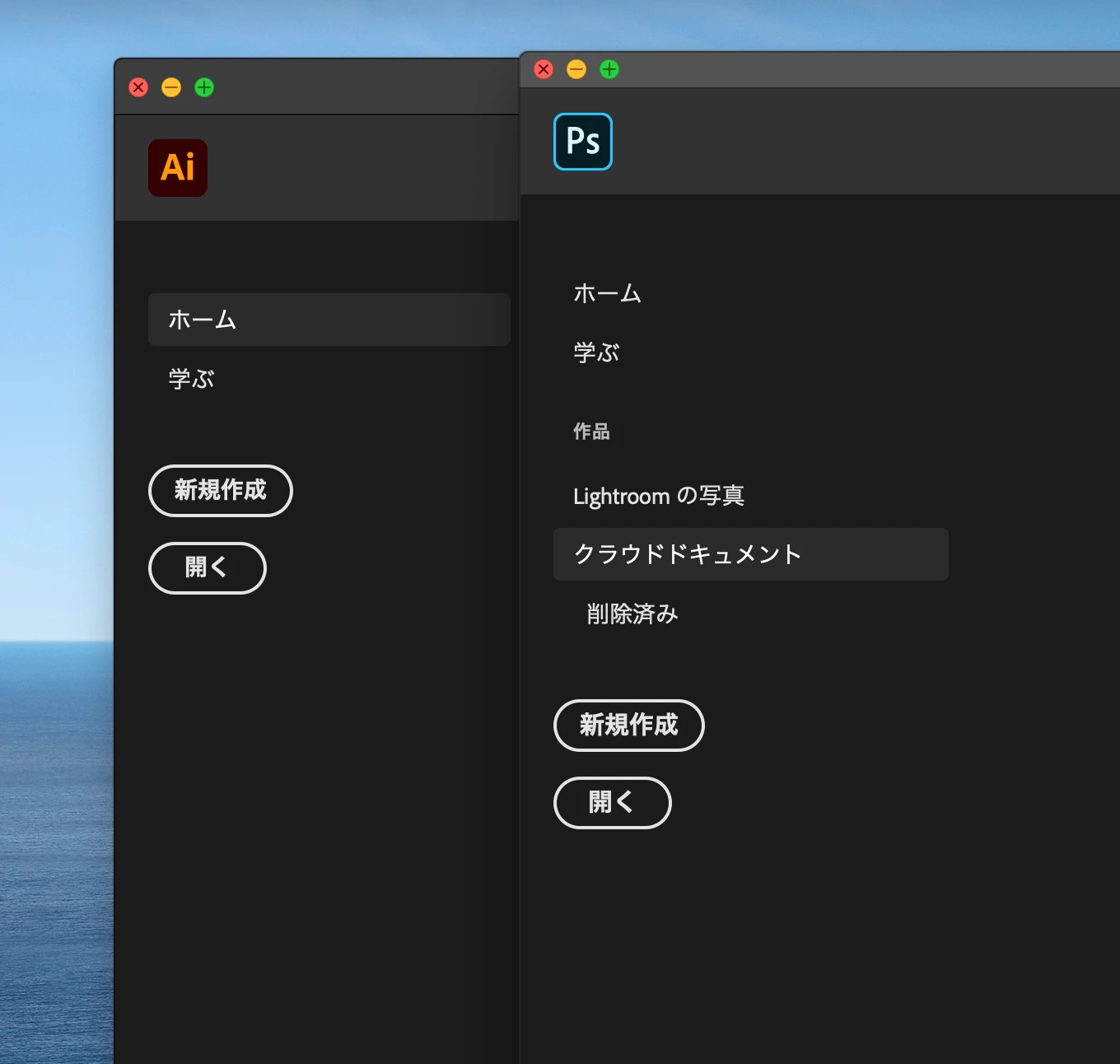
Task: Click the Illustrator Ai app logo
Action: tap(178, 168)
